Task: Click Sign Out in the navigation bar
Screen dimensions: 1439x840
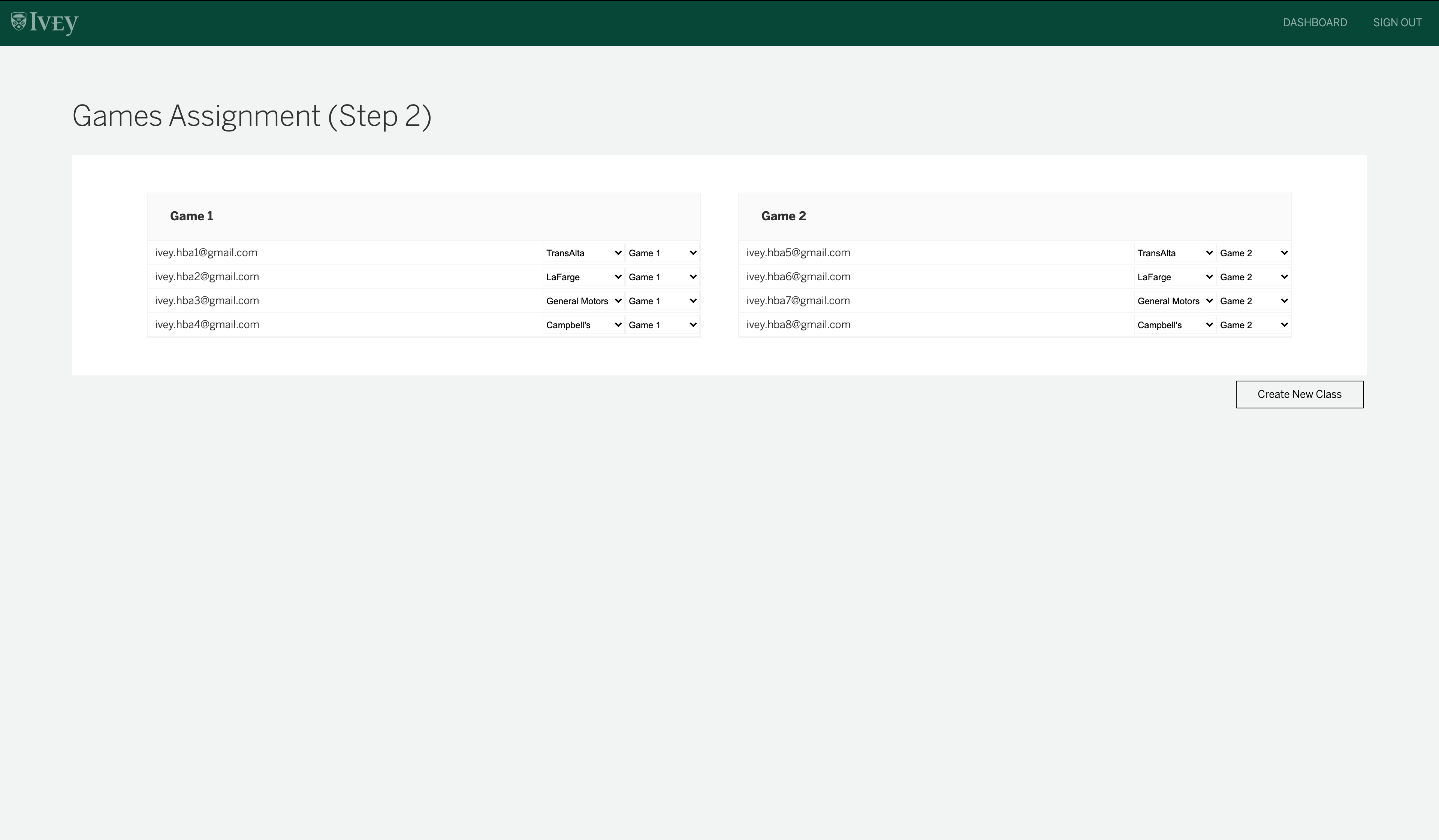Action: coord(1397,23)
